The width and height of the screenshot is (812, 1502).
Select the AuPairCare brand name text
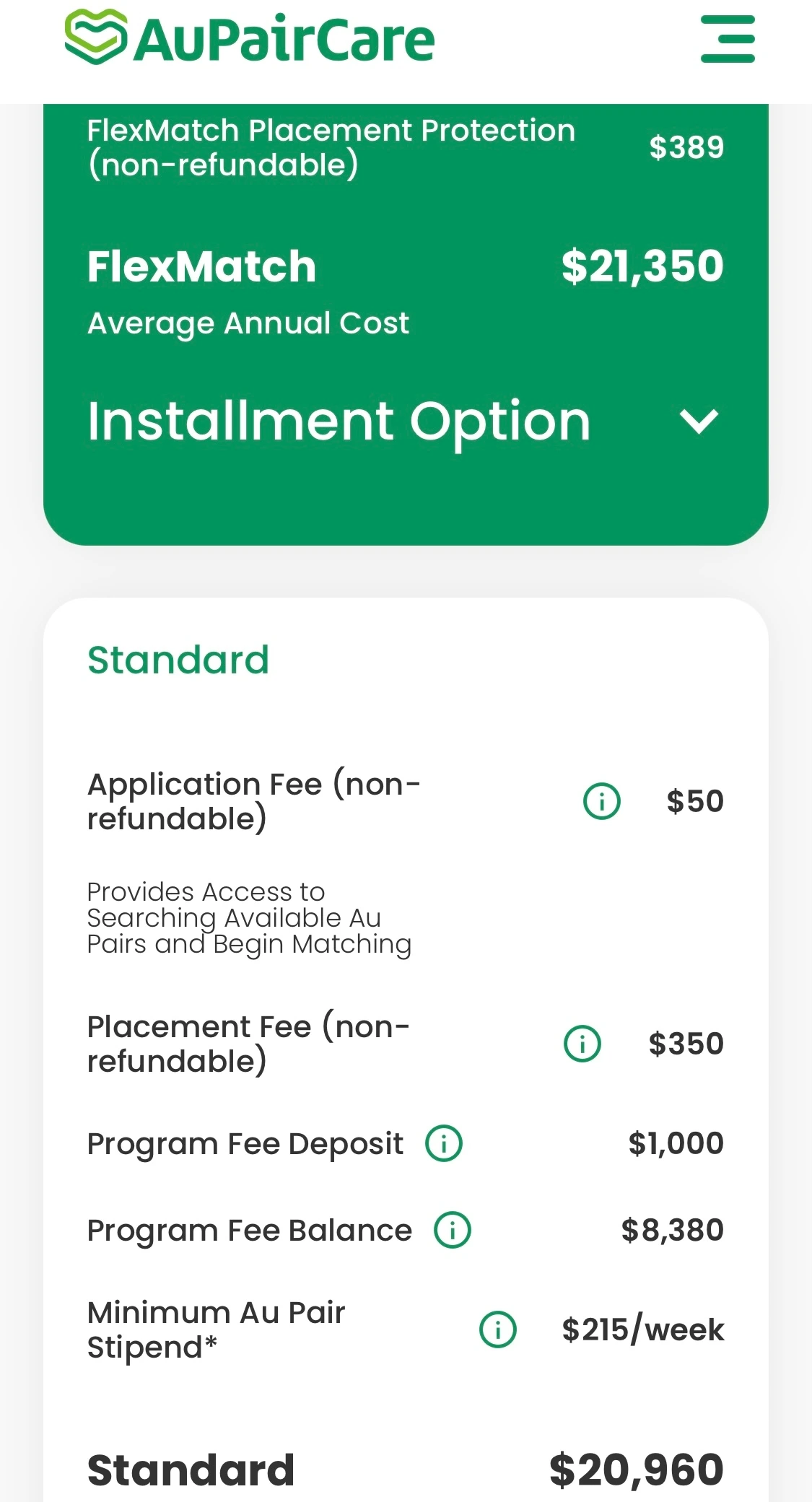coord(285,39)
